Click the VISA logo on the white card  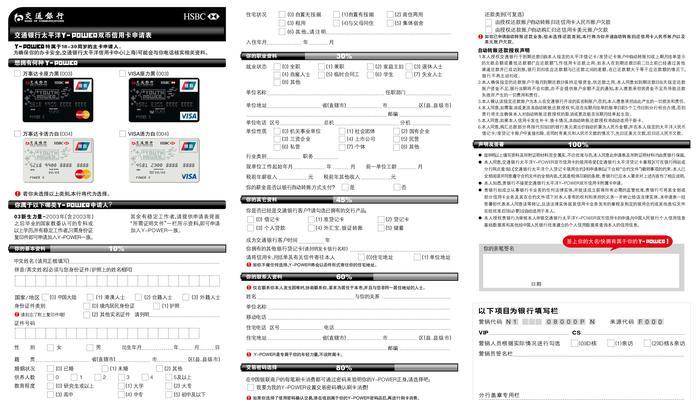click(x=189, y=176)
